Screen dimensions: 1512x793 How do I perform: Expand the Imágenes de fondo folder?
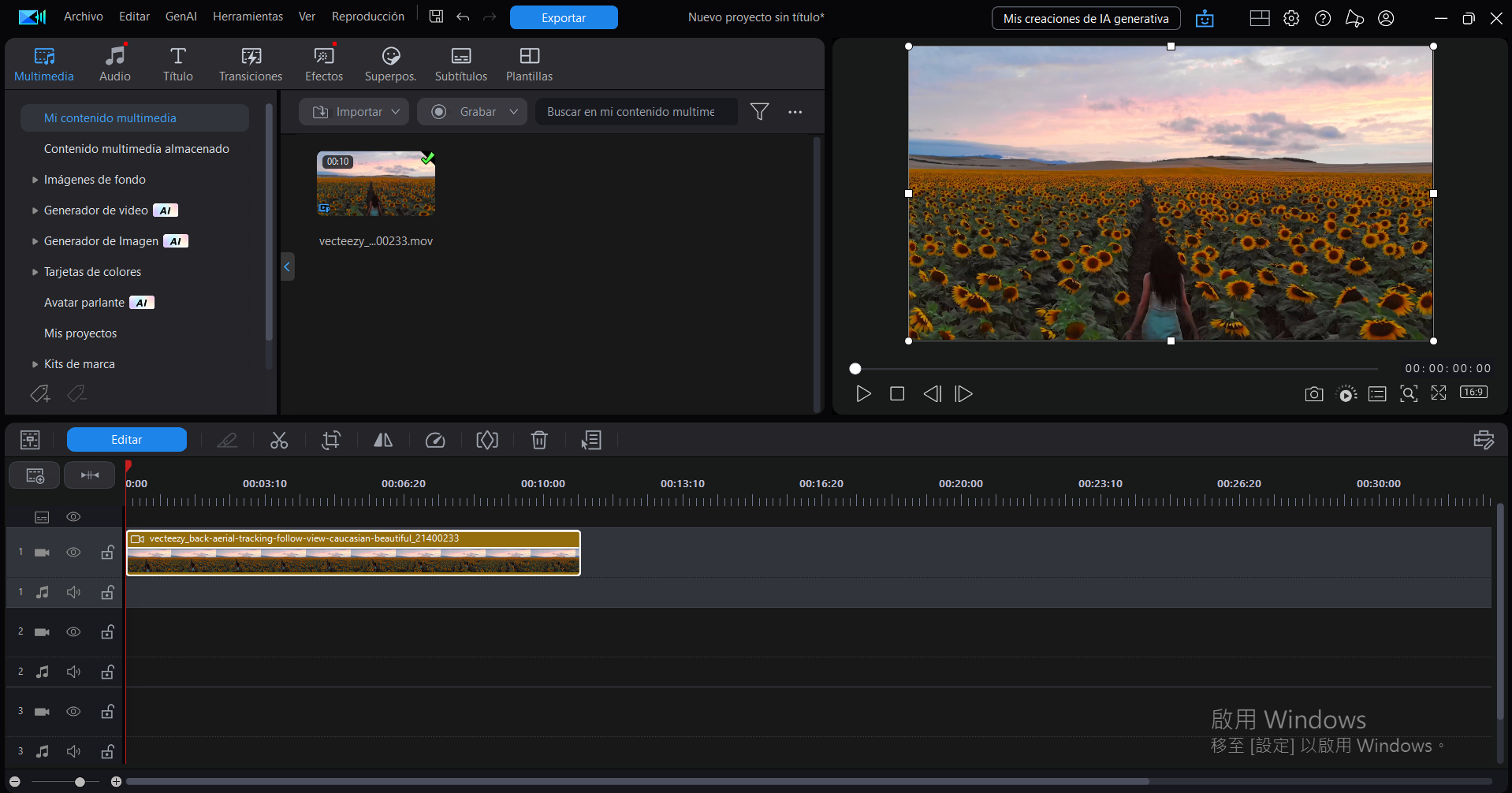[x=35, y=180]
